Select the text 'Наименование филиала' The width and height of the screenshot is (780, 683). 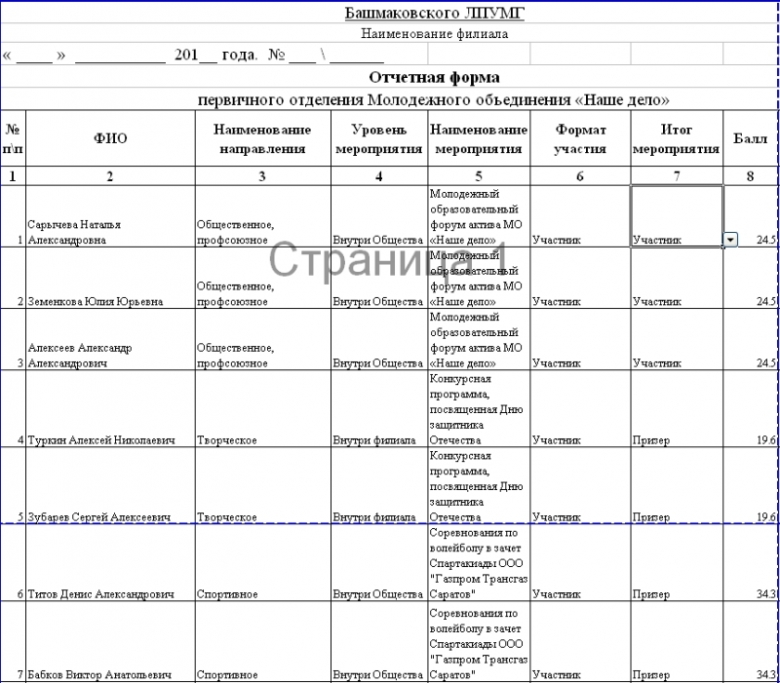(x=434, y=34)
